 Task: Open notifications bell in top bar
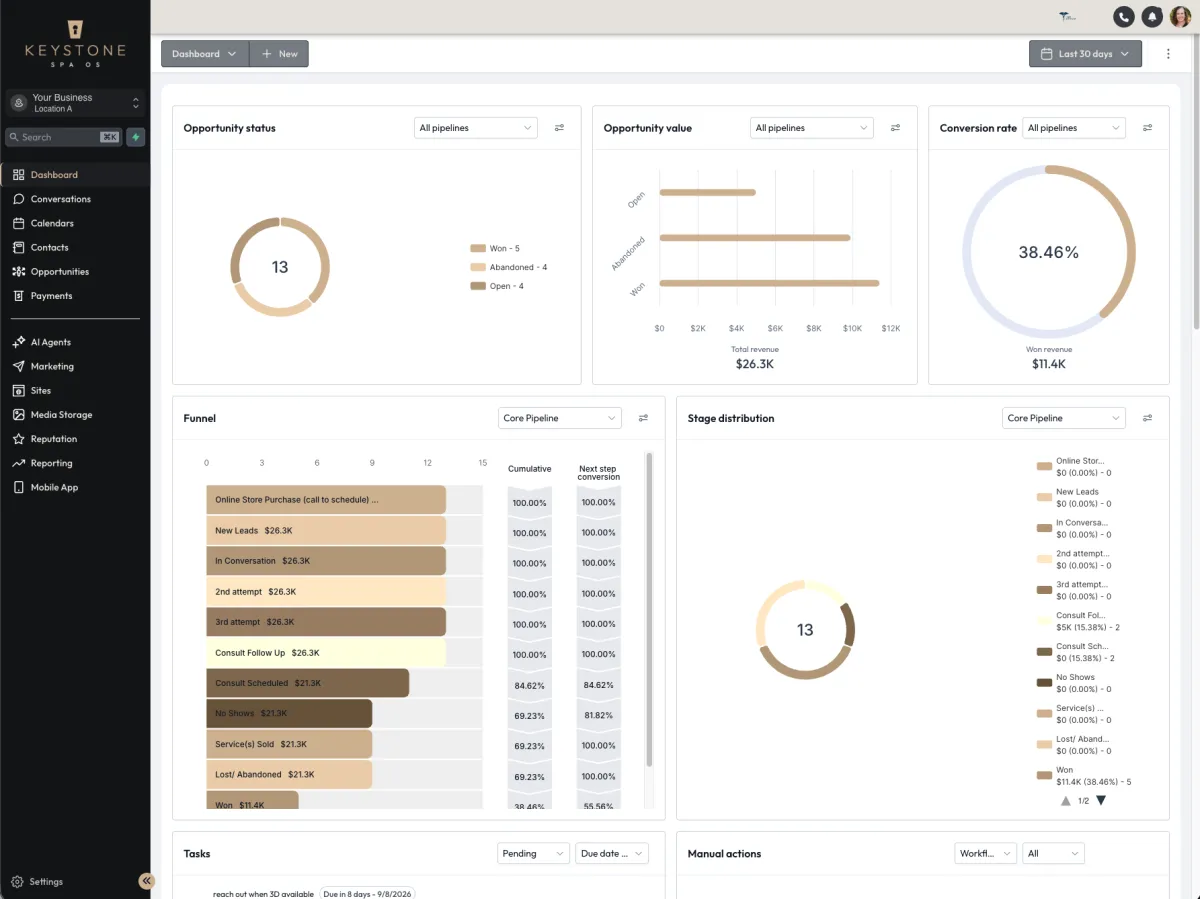point(1153,16)
